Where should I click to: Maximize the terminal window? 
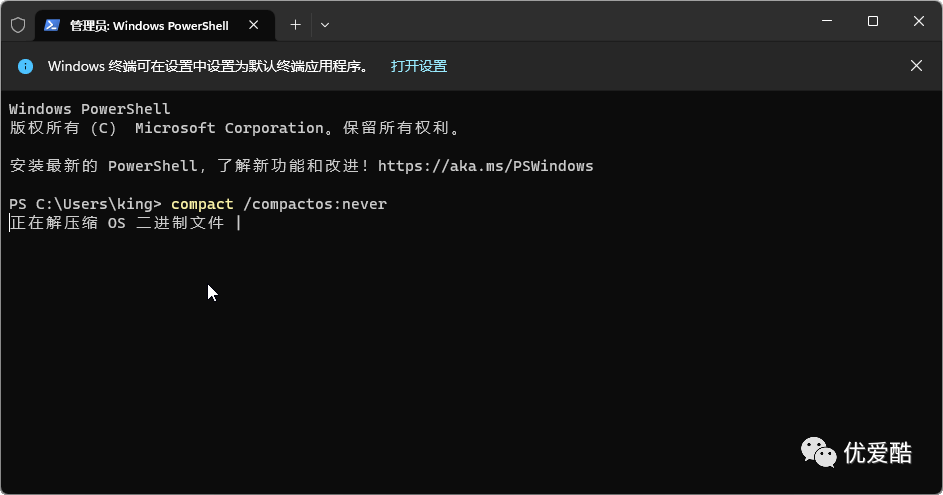click(873, 21)
